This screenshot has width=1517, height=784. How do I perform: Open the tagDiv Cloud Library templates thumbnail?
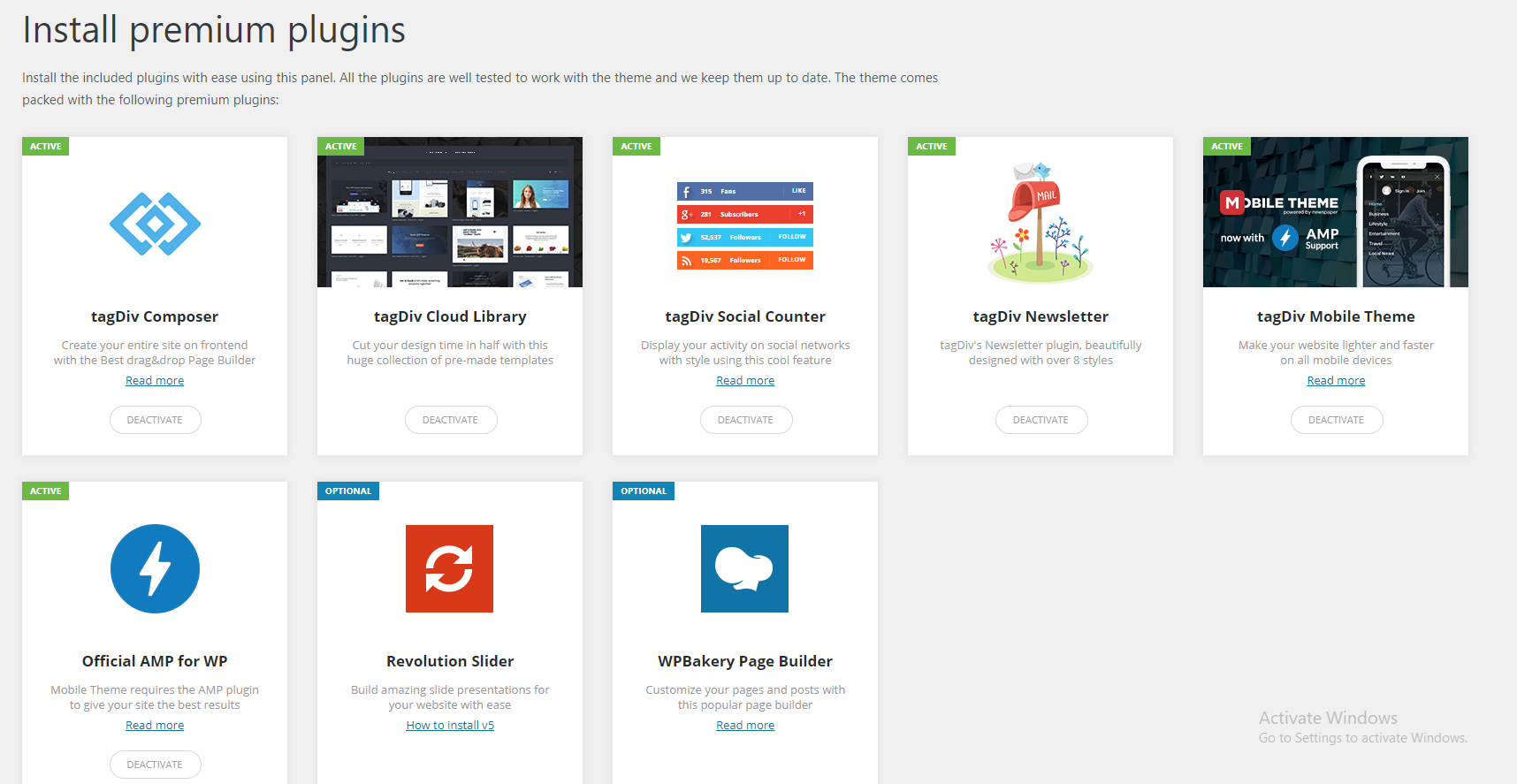[x=450, y=212]
